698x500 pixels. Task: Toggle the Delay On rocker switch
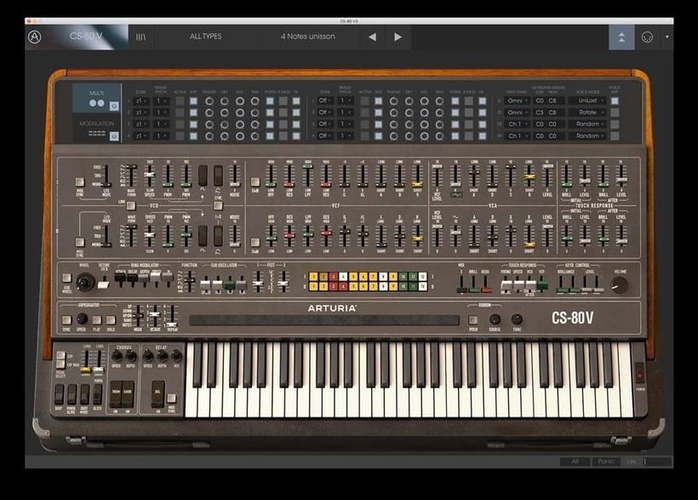(x=158, y=394)
